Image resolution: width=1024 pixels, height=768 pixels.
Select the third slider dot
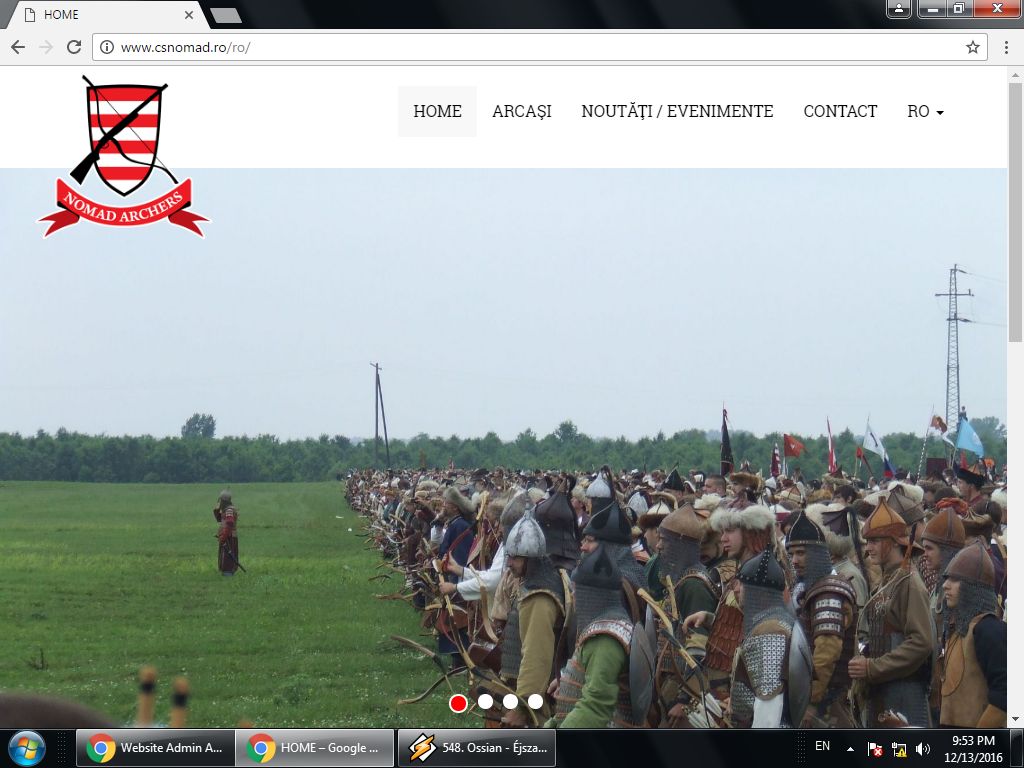(x=511, y=701)
